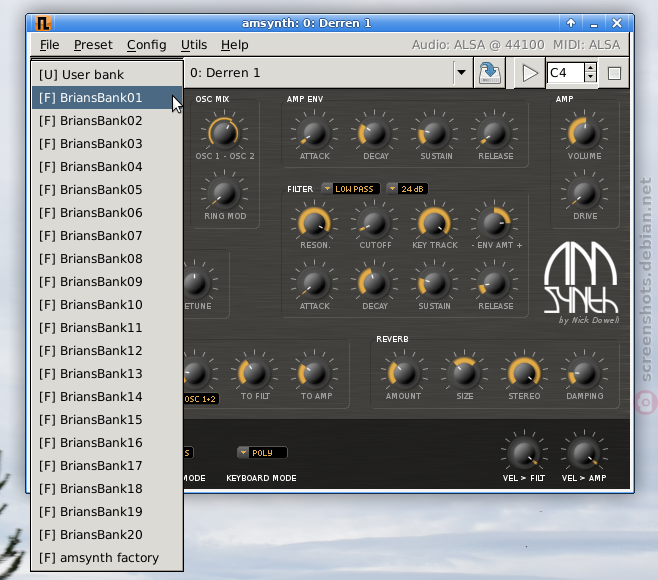
Task: Click the filter RESON. knob
Action: pos(314,223)
